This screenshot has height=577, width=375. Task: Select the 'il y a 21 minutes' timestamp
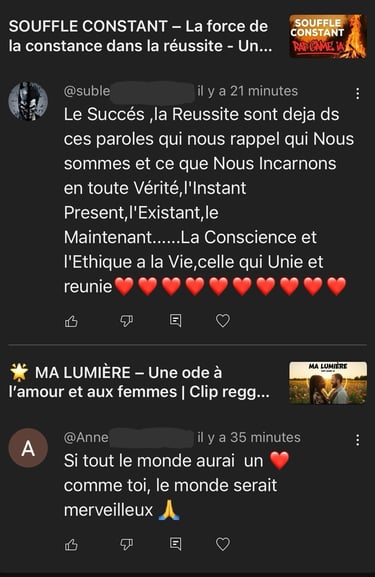(247, 91)
